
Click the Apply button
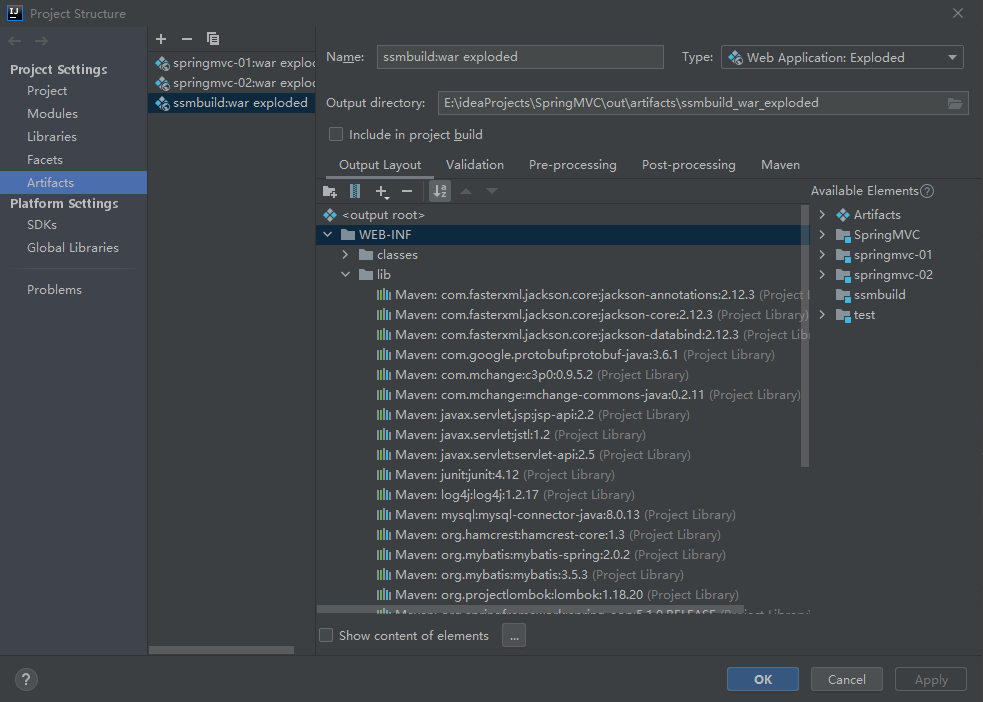931,679
